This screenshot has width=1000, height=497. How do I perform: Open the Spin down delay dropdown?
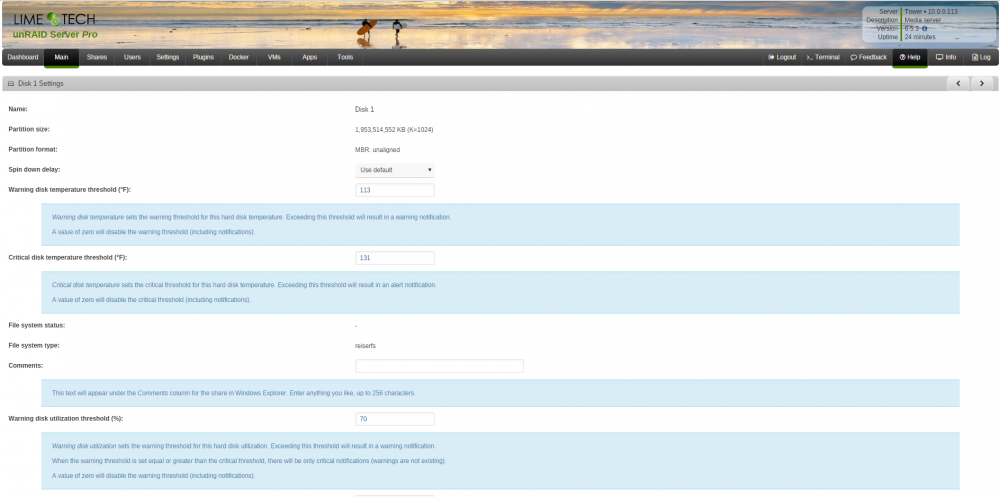[395, 170]
